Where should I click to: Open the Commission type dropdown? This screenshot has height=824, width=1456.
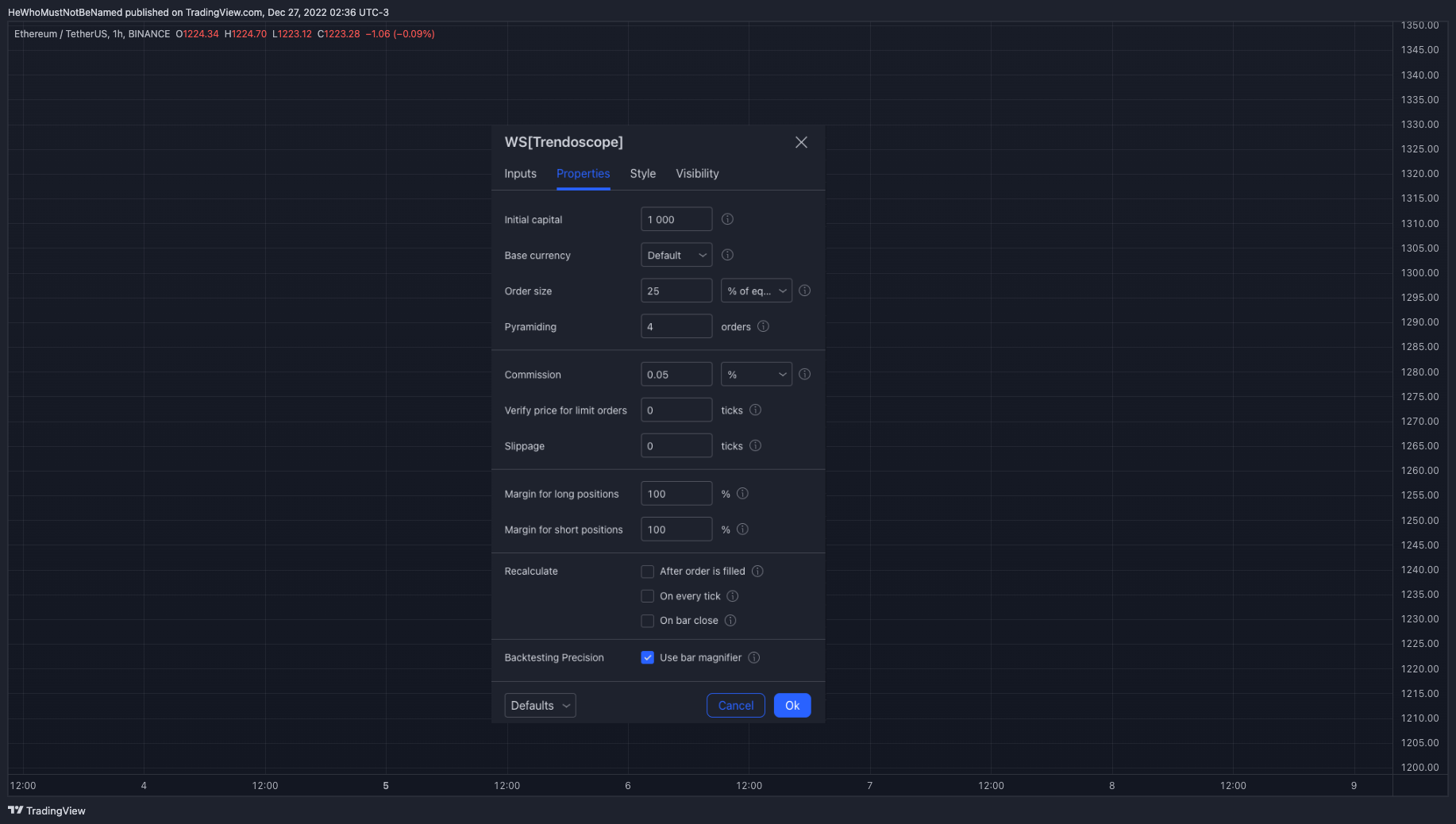(x=756, y=374)
